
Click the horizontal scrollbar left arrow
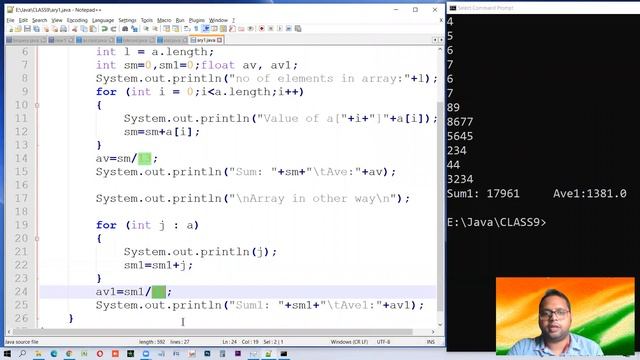9,332
